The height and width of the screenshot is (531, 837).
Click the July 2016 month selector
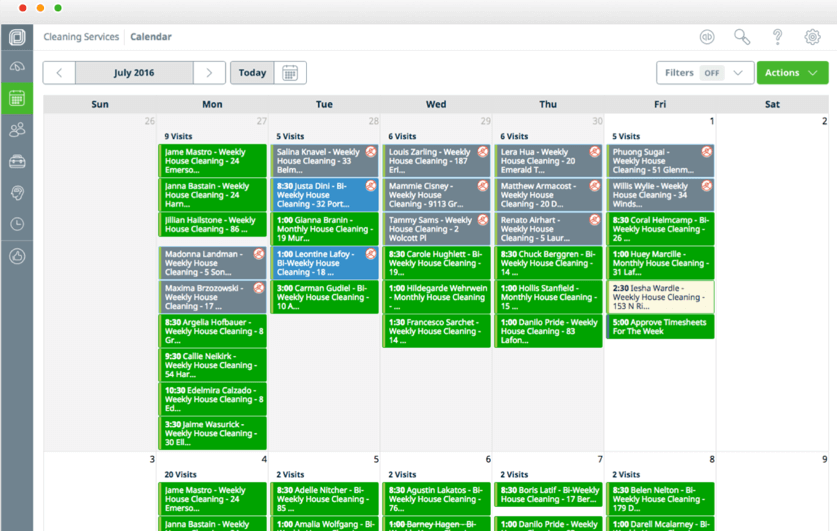tap(134, 73)
